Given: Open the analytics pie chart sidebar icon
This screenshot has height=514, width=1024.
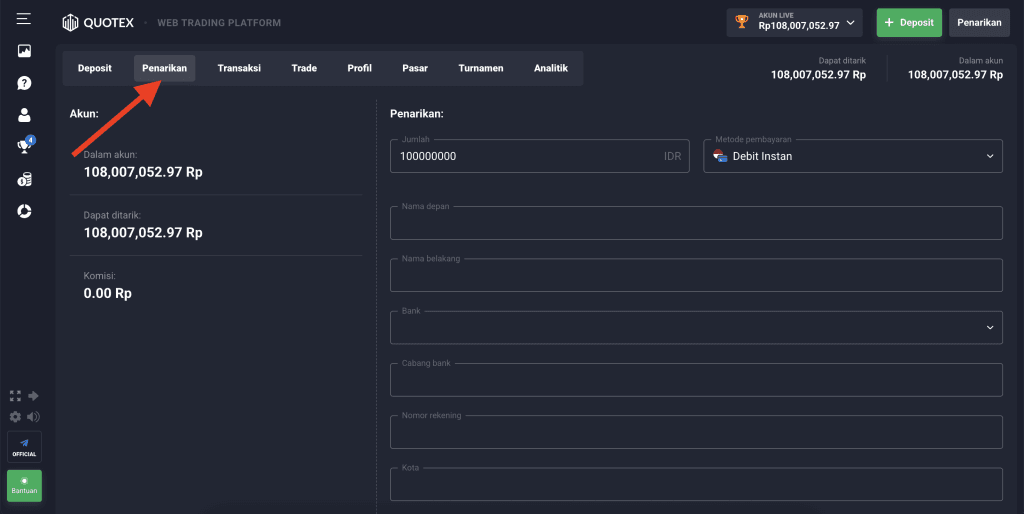Looking at the screenshot, I should 24,211.
